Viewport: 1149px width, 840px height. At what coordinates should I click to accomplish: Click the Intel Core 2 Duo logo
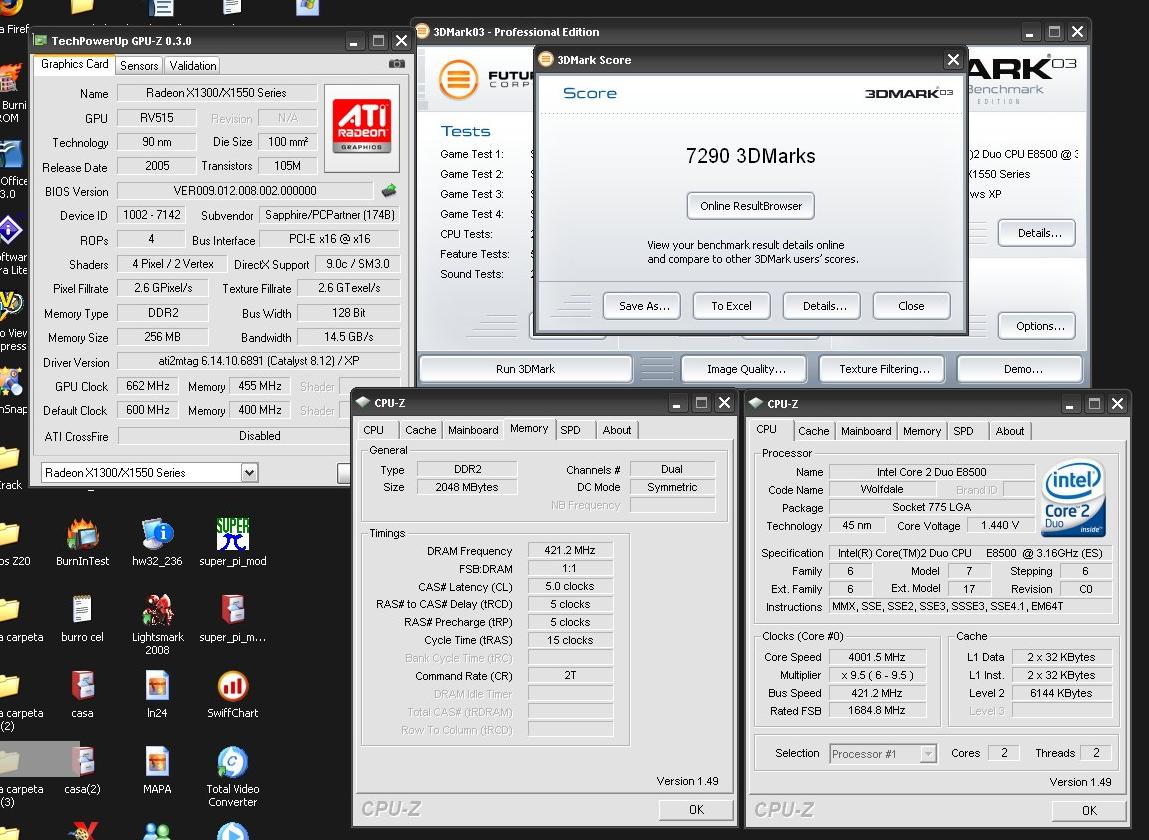[1074, 497]
